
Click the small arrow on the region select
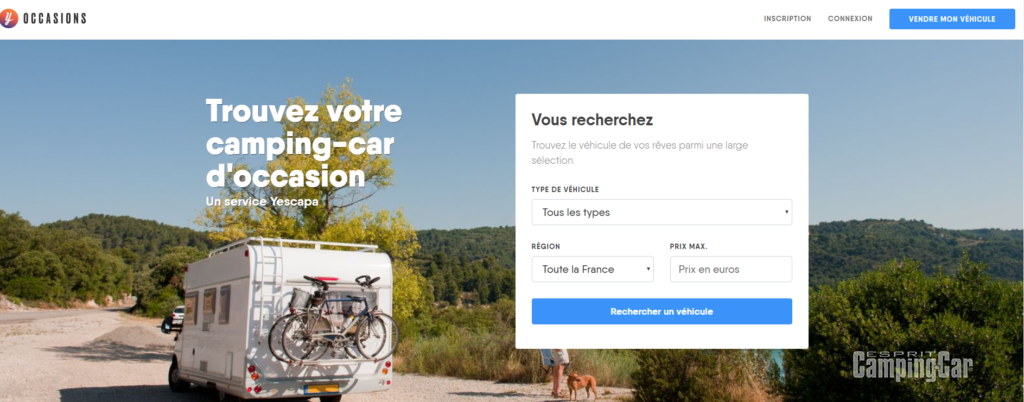tap(648, 269)
